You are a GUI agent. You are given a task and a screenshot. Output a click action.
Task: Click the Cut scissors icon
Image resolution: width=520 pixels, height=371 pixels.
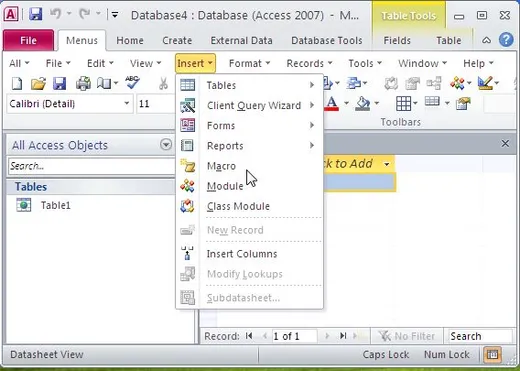pos(163,83)
